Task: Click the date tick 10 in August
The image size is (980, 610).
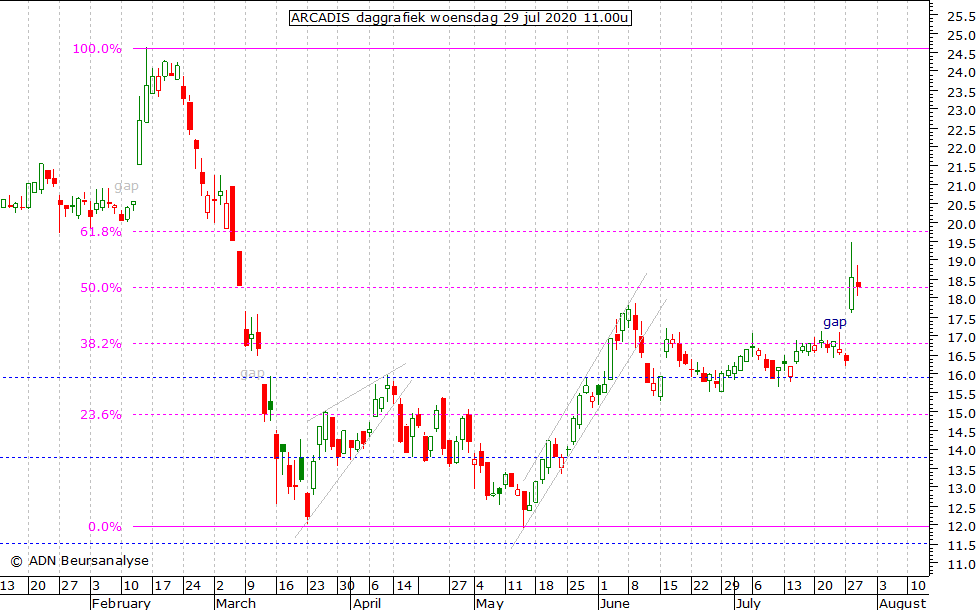Action: 918,586
